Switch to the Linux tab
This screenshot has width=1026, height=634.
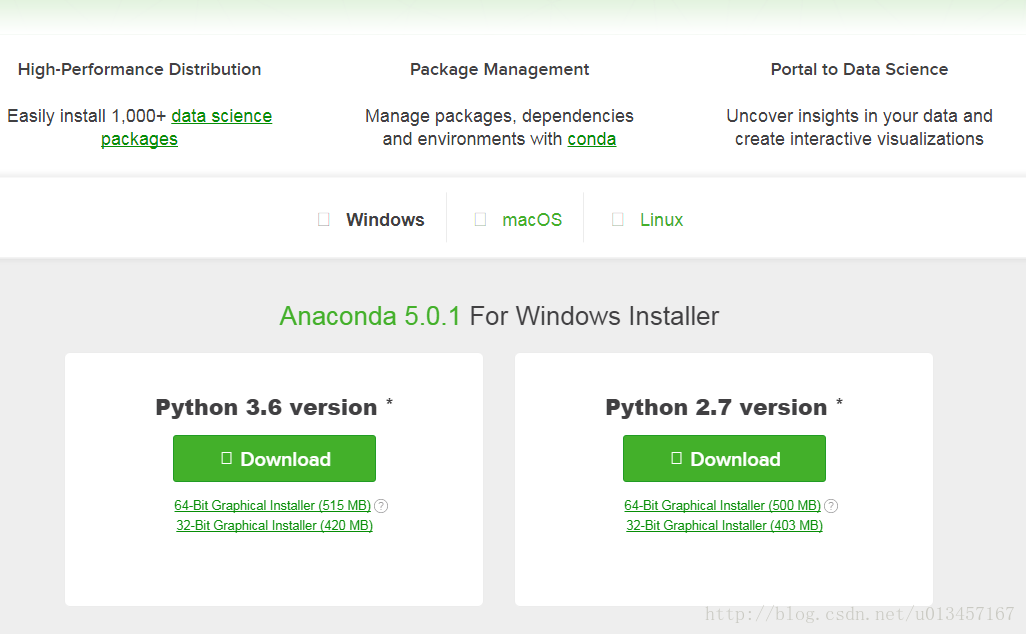click(661, 220)
